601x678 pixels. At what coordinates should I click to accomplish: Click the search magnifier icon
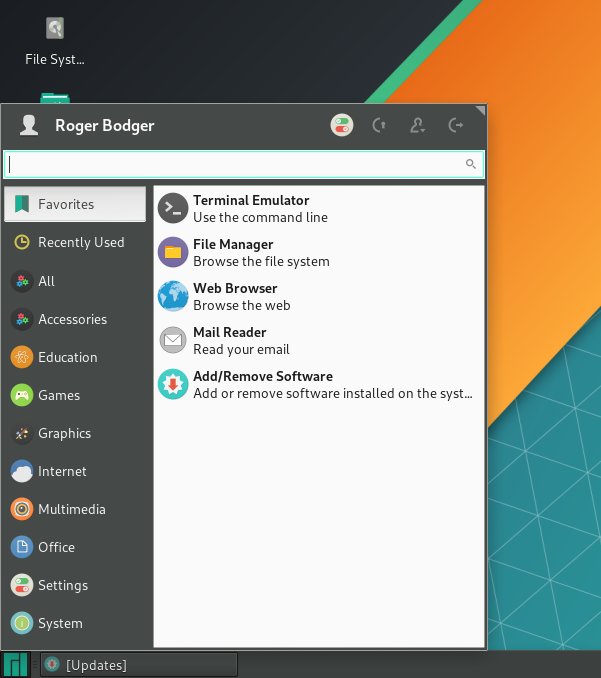tap(470, 164)
